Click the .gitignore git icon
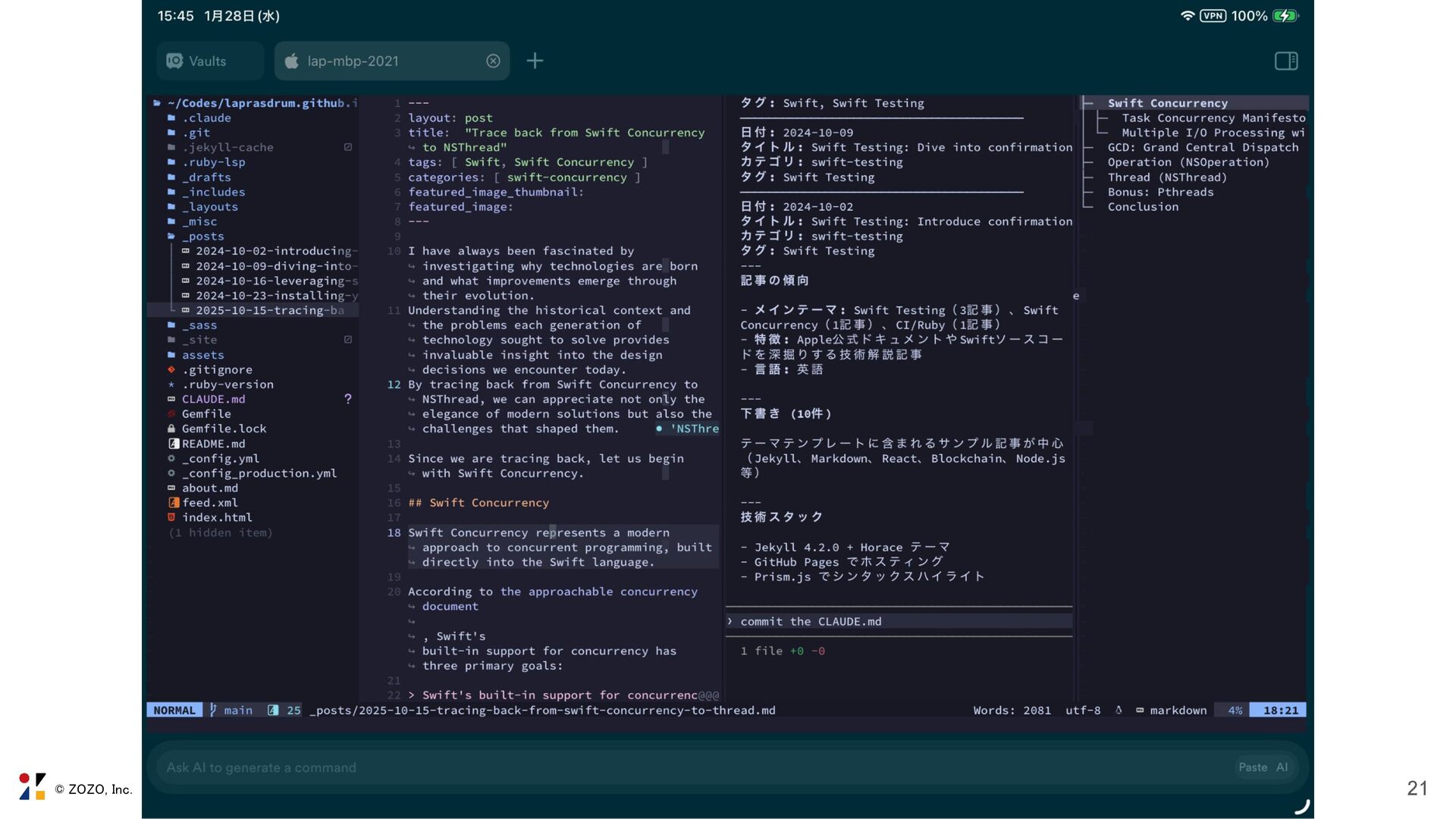 point(171,370)
